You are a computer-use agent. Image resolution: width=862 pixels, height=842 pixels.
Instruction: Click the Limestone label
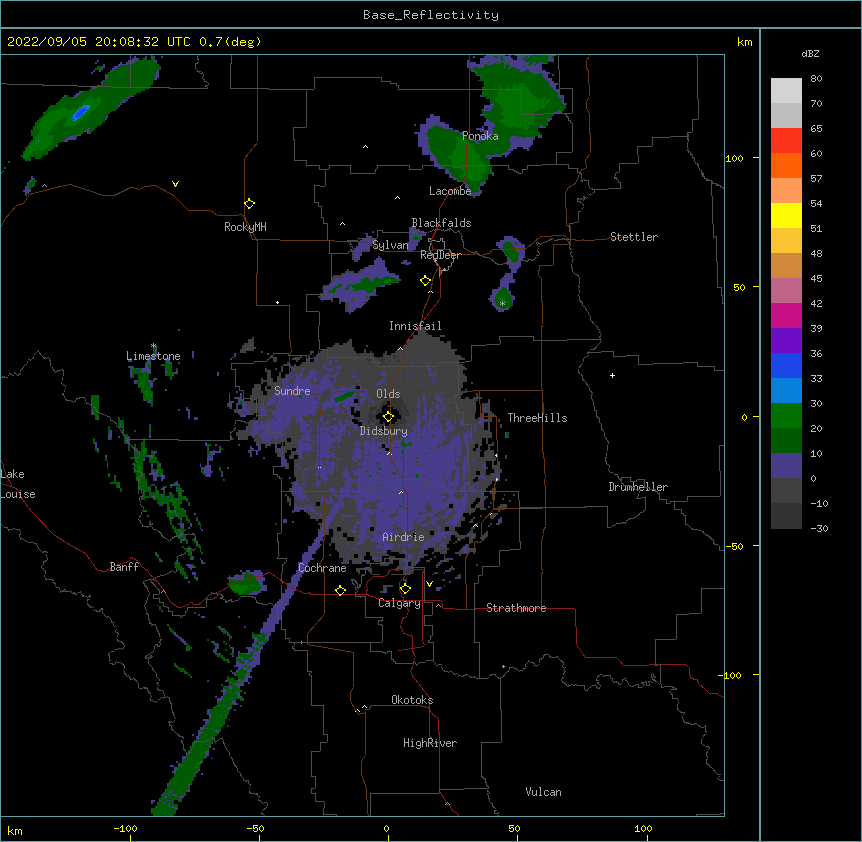coord(153,356)
